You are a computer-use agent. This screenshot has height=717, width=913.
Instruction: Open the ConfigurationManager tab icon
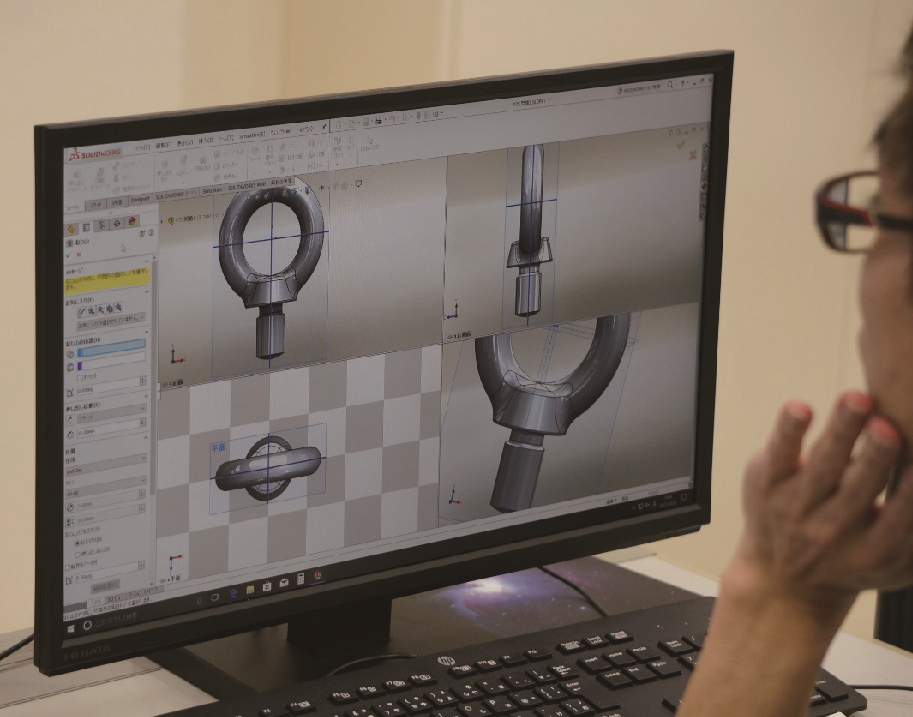tap(100, 226)
